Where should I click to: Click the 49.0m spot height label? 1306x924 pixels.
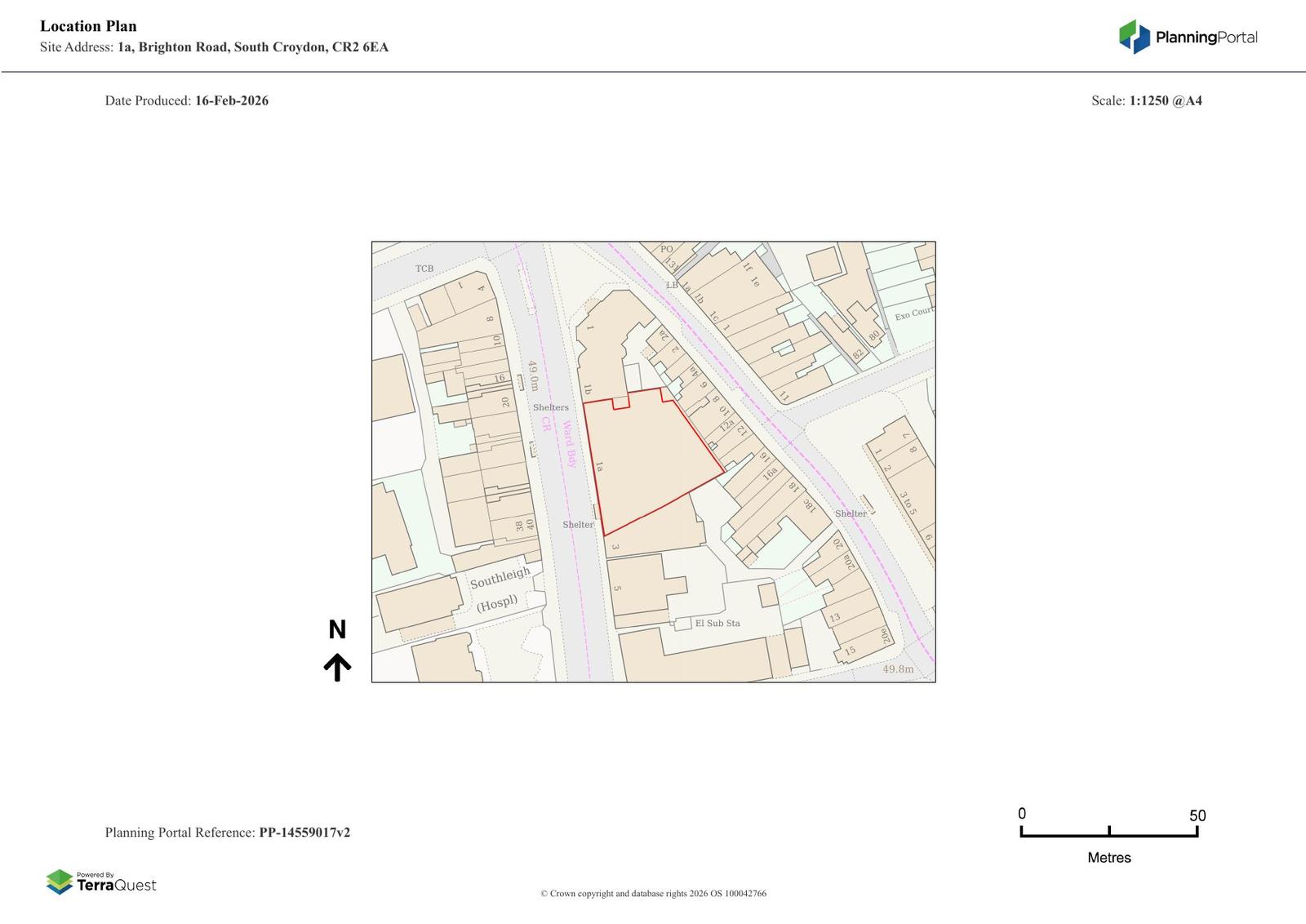coord(532,375)
